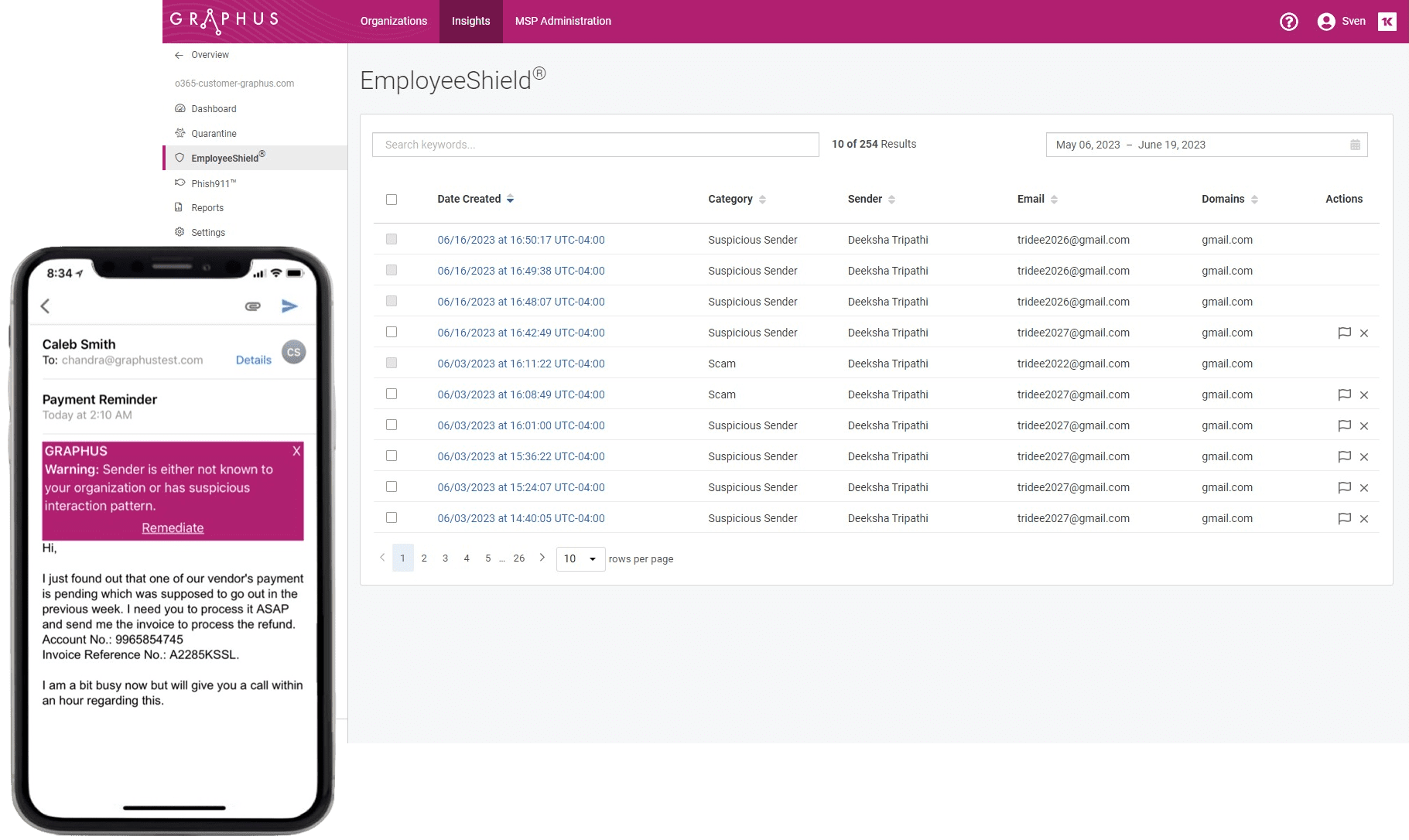The height and width of the screenshot is (840, 1409).
Task: Check the 06/03/2023 16:01:00 row checkbox
Action: coord(392,425)
